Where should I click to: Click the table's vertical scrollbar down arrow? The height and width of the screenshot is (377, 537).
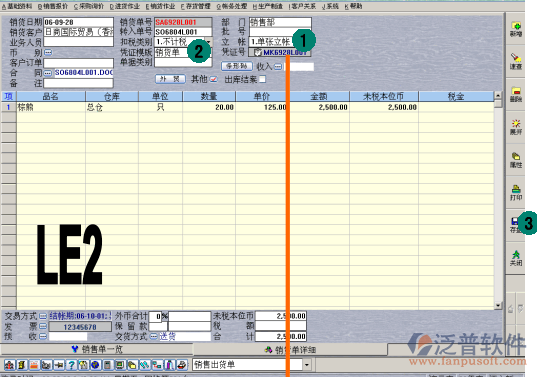498,305
